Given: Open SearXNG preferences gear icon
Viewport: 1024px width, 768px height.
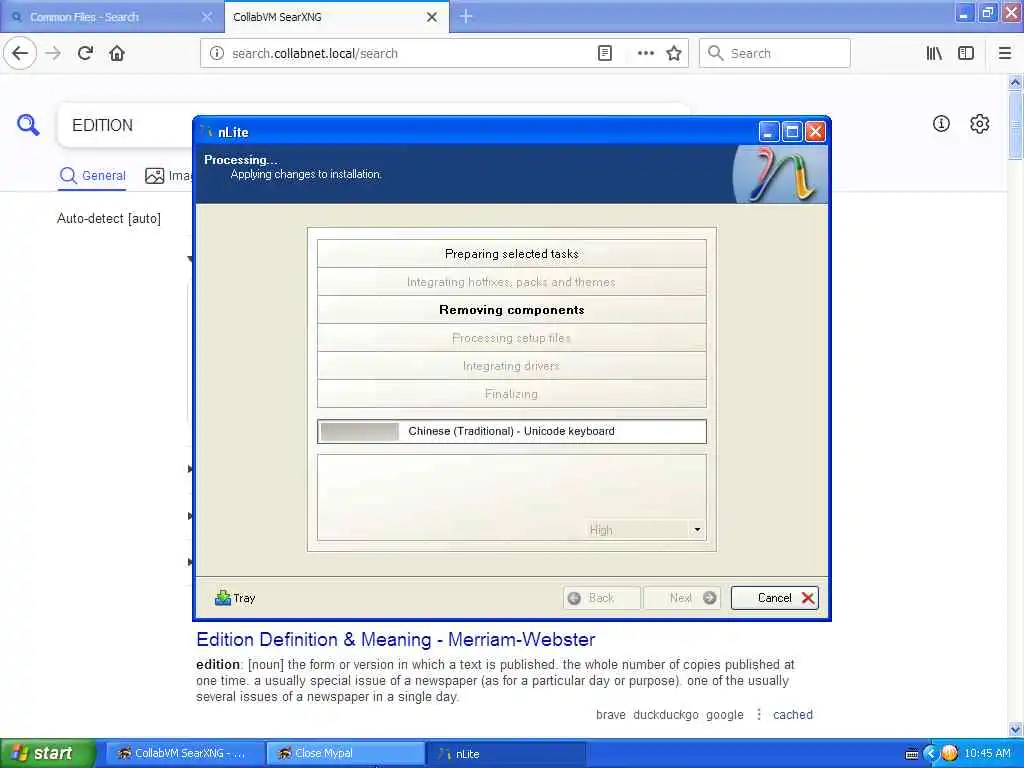Looking at the screenshot, I should click(x=980, y=123).
